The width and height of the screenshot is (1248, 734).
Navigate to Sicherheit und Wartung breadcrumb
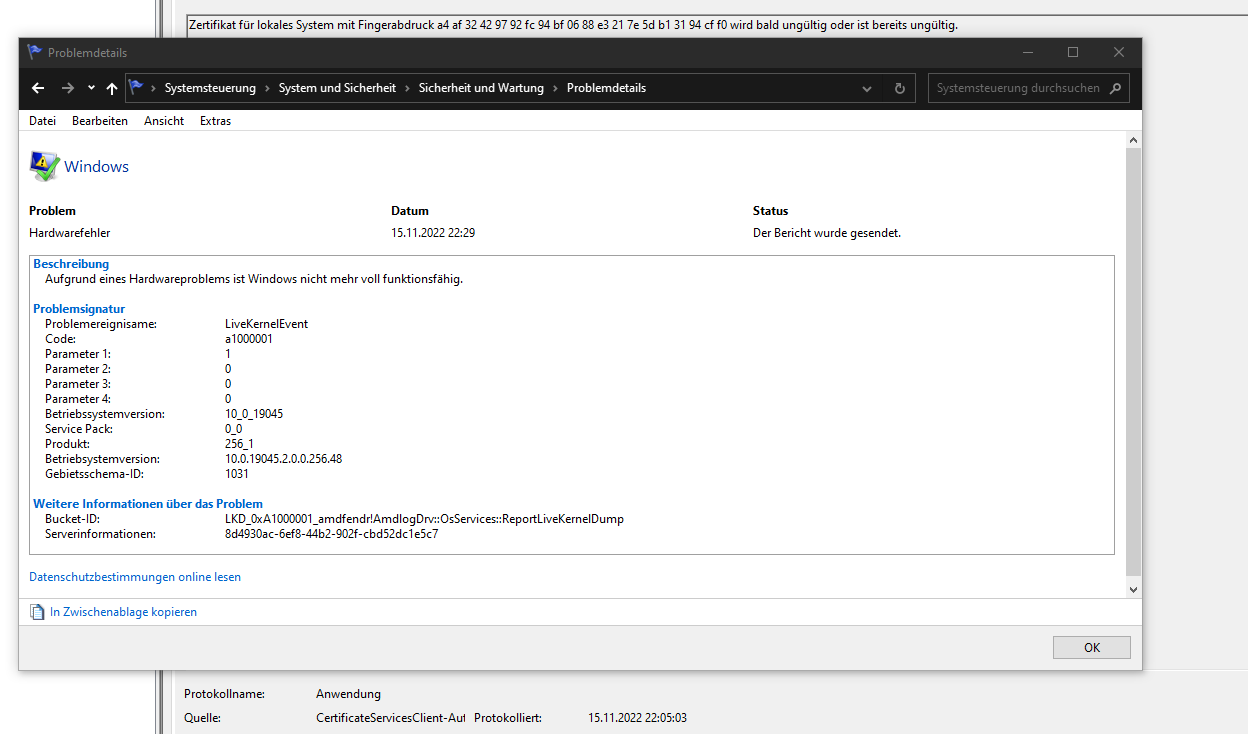[481, 88]
